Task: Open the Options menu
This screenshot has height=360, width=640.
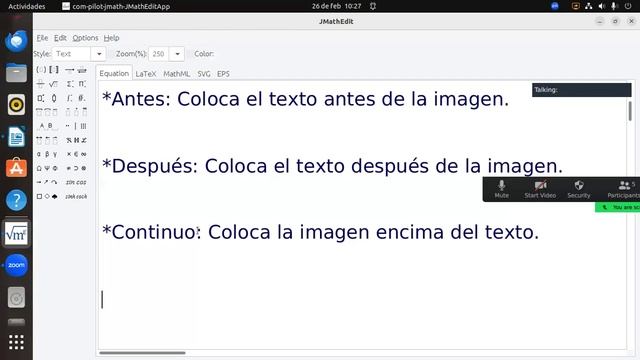Action: coord(85,38)
